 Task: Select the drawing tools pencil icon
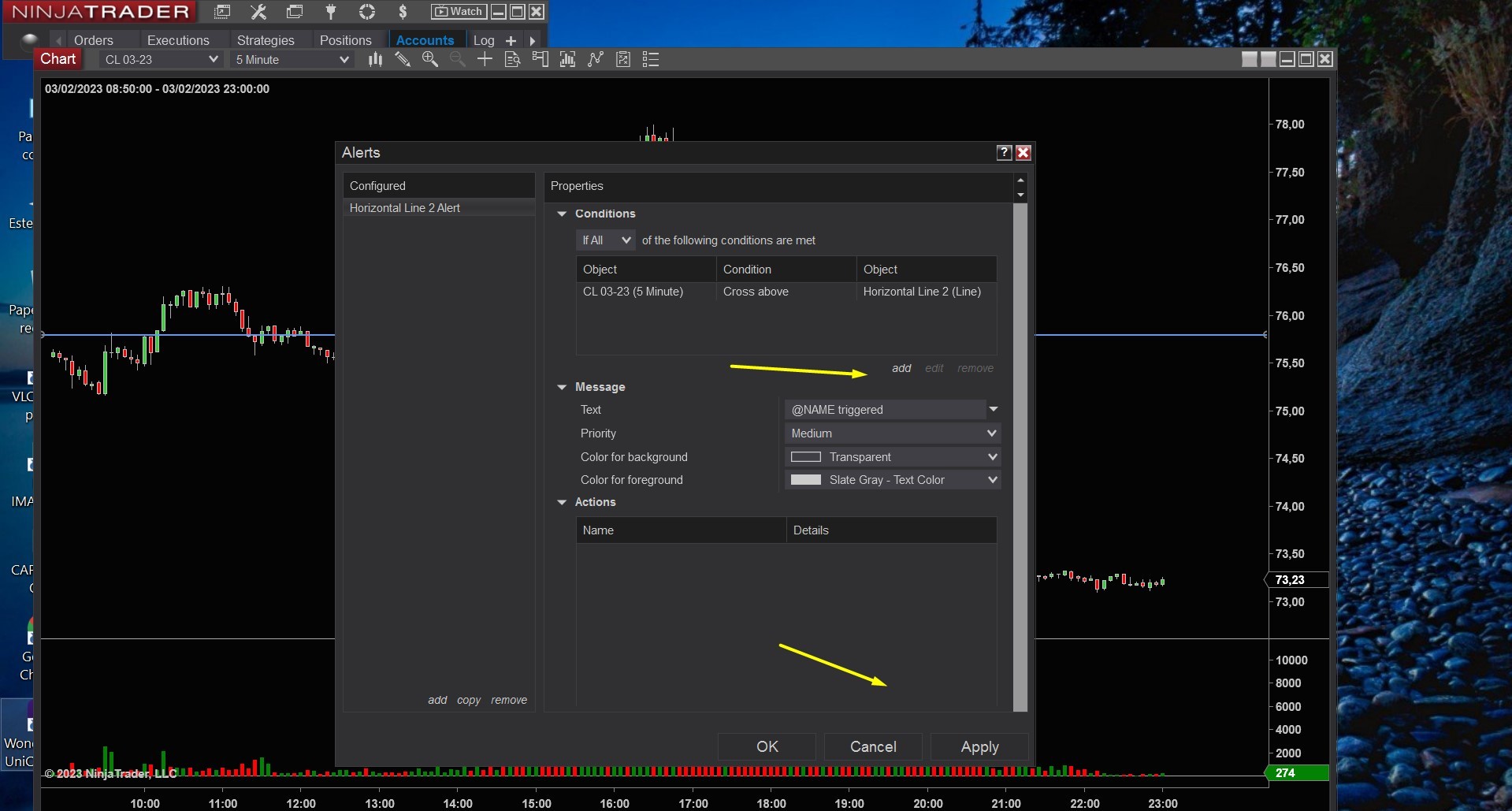[403, 59]
